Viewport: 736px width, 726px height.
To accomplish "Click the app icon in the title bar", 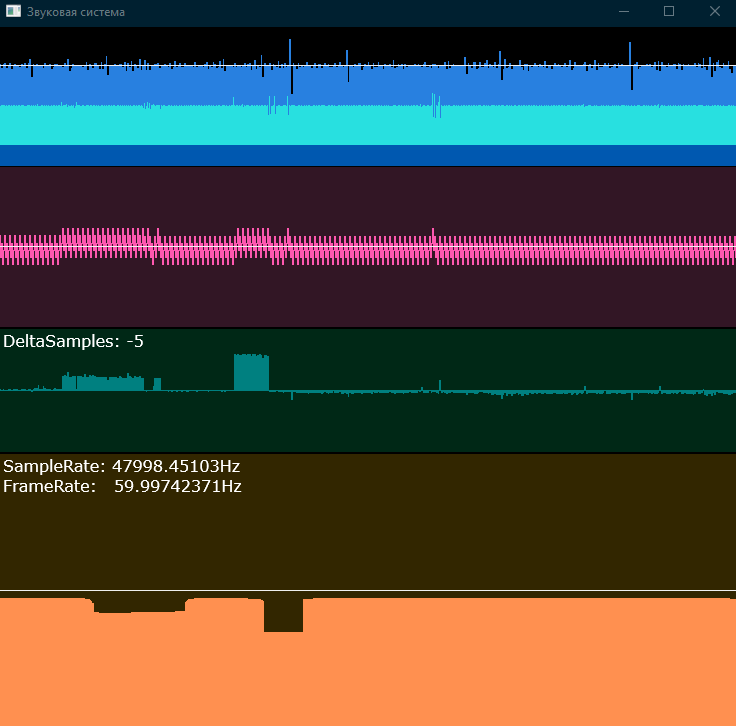I will pos(13,11).
